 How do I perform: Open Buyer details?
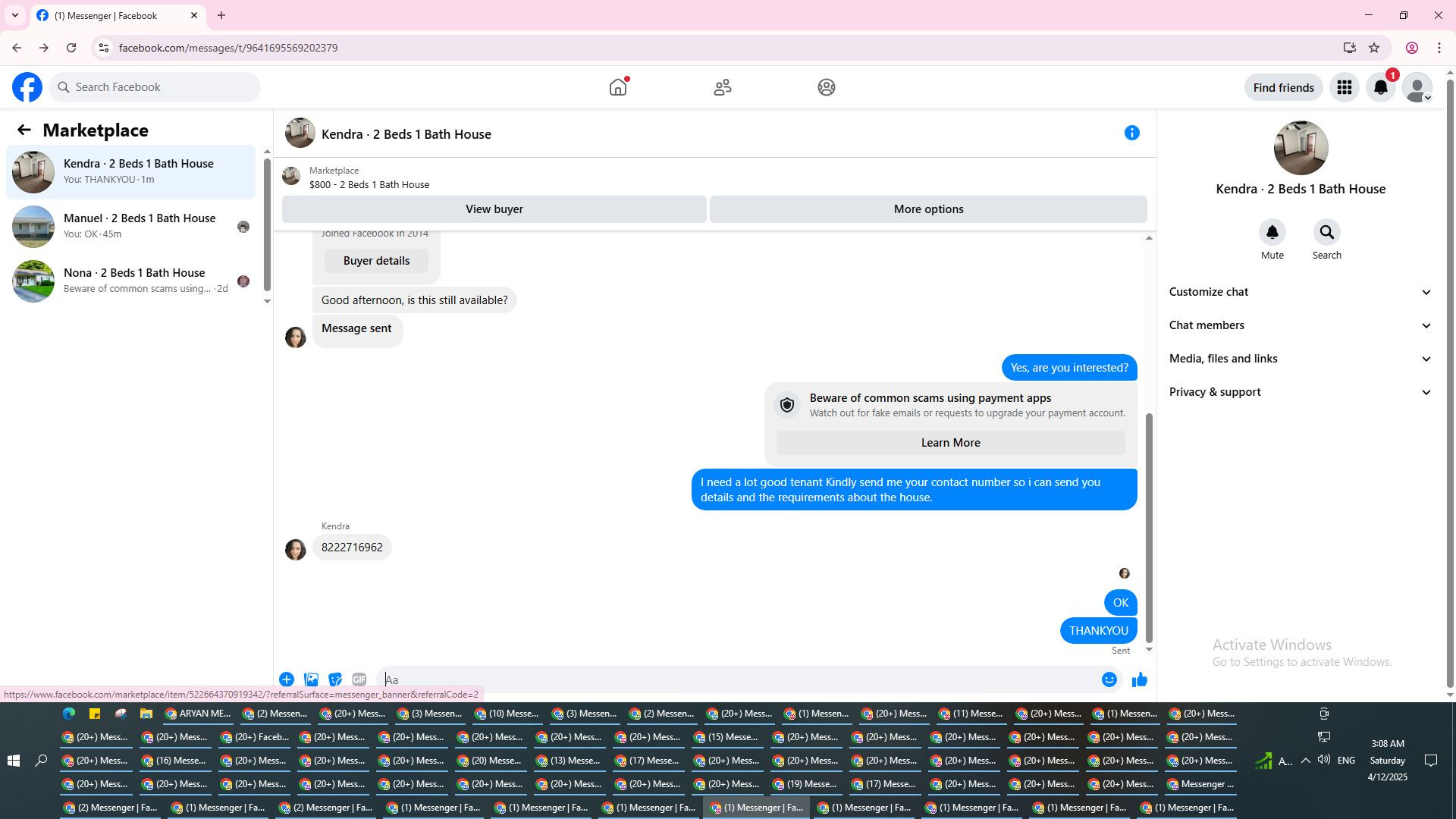tap(376, 261)
